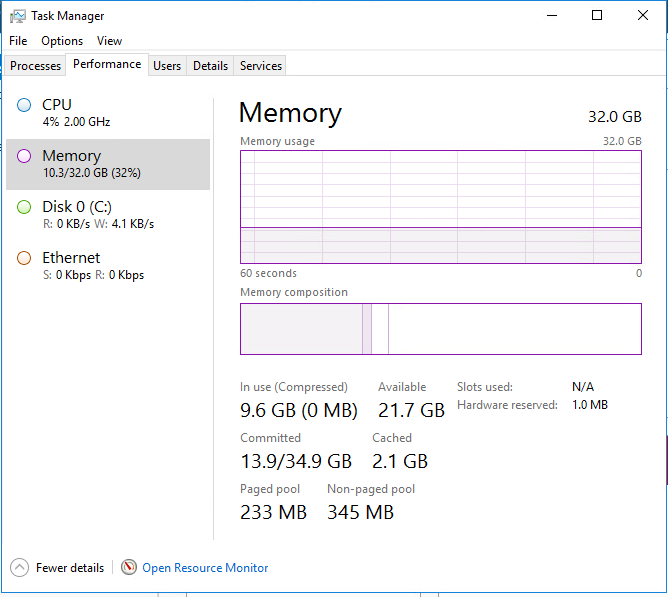Select Ethernet in the performance sidebar
The height and width of the screenshot is (597, 668).
pyautogui.click(x=71, y=258)
